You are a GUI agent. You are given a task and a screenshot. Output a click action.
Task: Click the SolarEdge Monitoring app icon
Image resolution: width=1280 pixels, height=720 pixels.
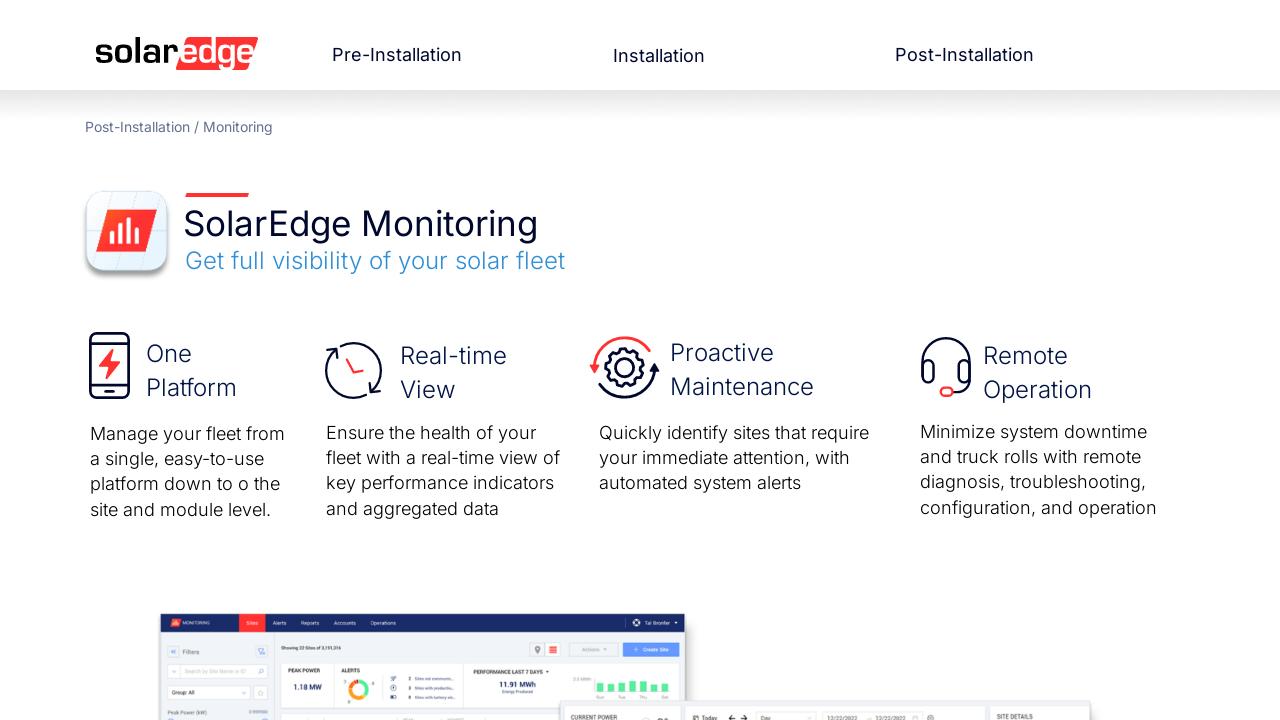[x=126, y=231]
